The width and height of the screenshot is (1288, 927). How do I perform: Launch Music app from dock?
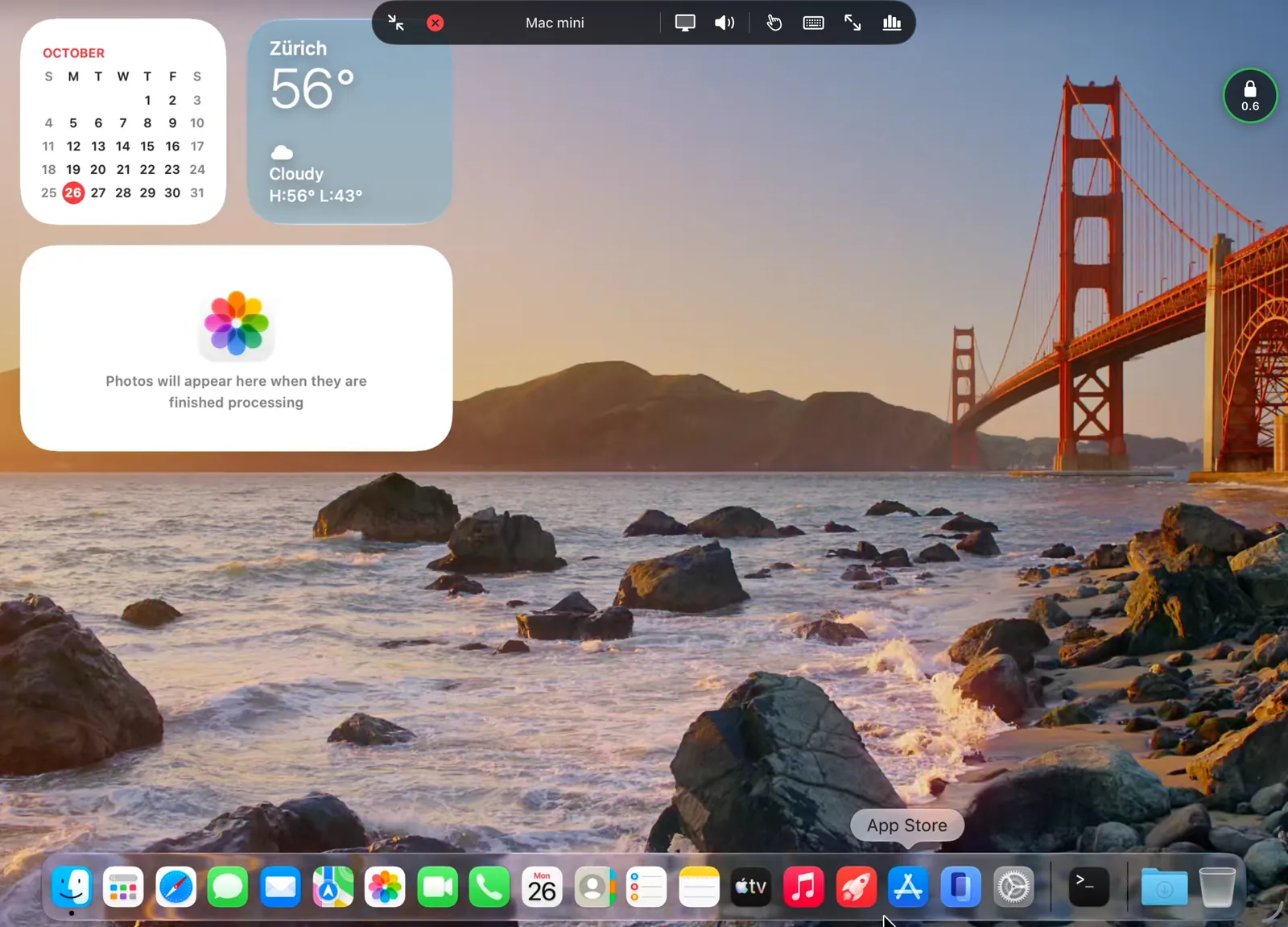pos(803,887)
